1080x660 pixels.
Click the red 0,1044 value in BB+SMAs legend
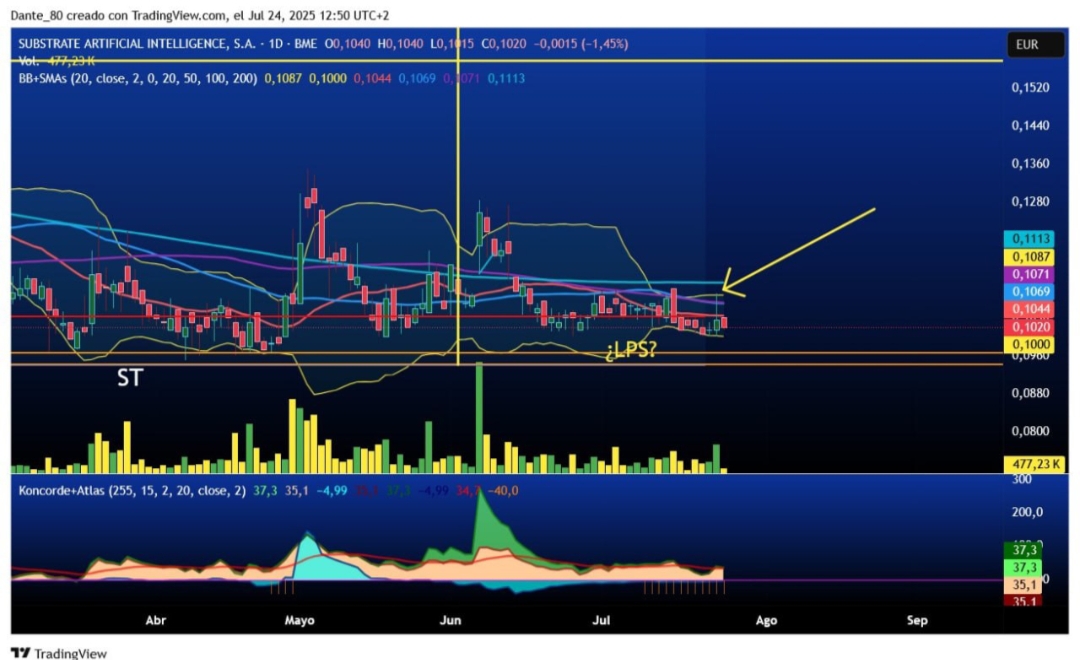[x=372, y=79]
